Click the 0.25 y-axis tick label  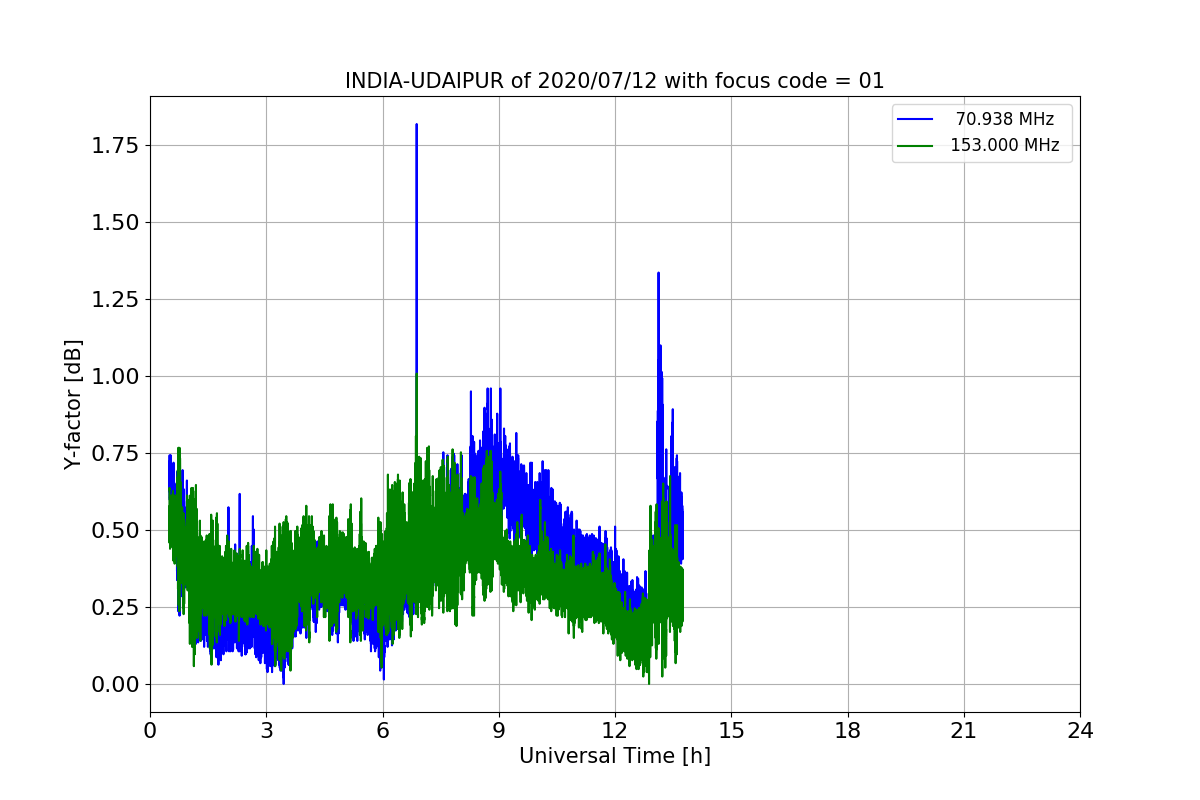[115, 608]
